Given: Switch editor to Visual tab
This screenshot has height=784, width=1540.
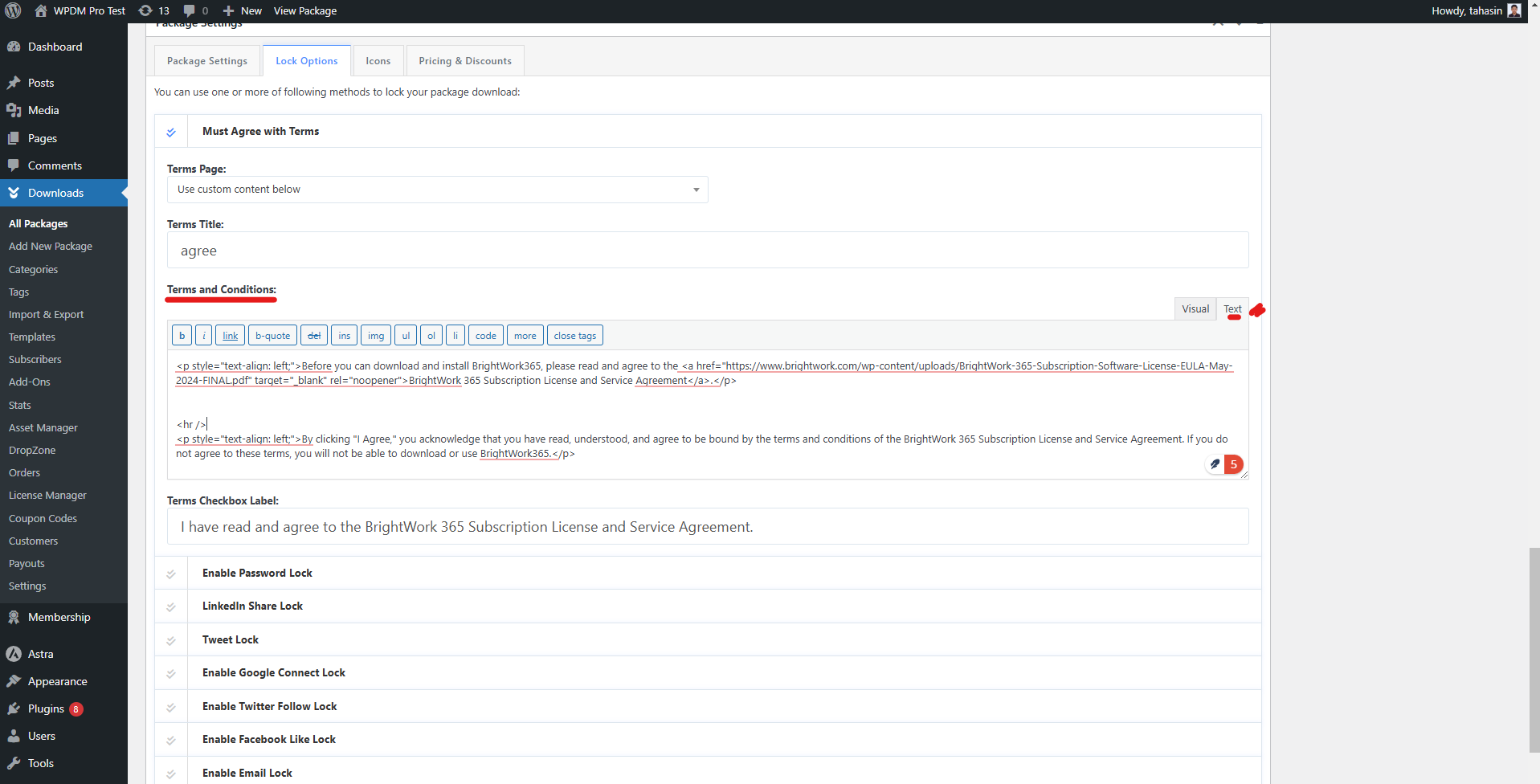Looking at the screenshot, I should point(1195,308).
